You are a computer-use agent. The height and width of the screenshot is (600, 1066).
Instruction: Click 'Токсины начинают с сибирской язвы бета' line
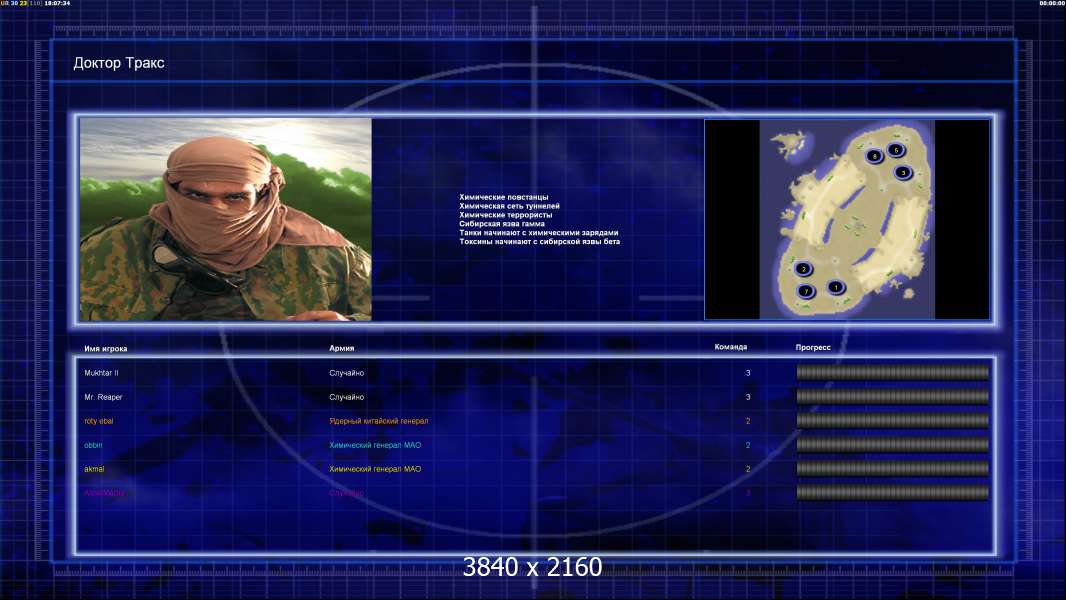pyautogui.click(x=540, y=241)
